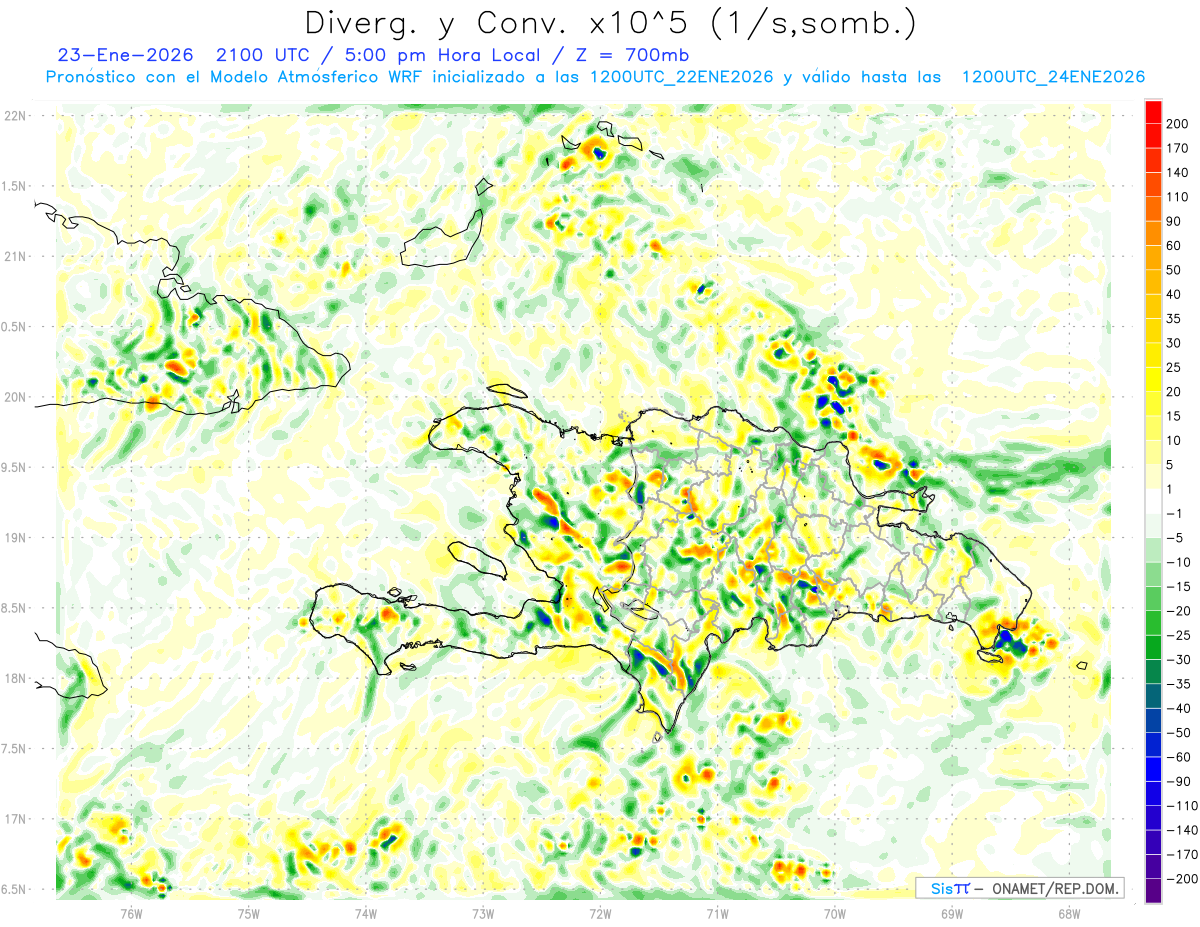1200x927 pixels.
Task: Click the color bar value -140
Action: pos(1183,830)
